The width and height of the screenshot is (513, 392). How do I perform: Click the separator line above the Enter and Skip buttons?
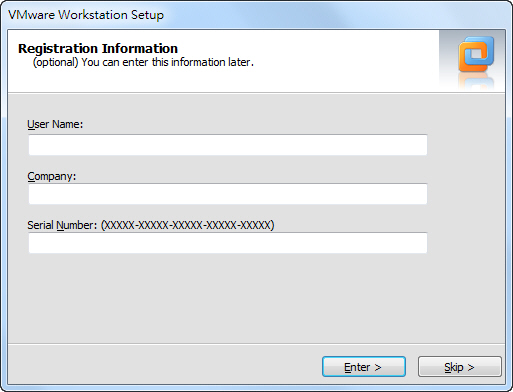point(256,343)
